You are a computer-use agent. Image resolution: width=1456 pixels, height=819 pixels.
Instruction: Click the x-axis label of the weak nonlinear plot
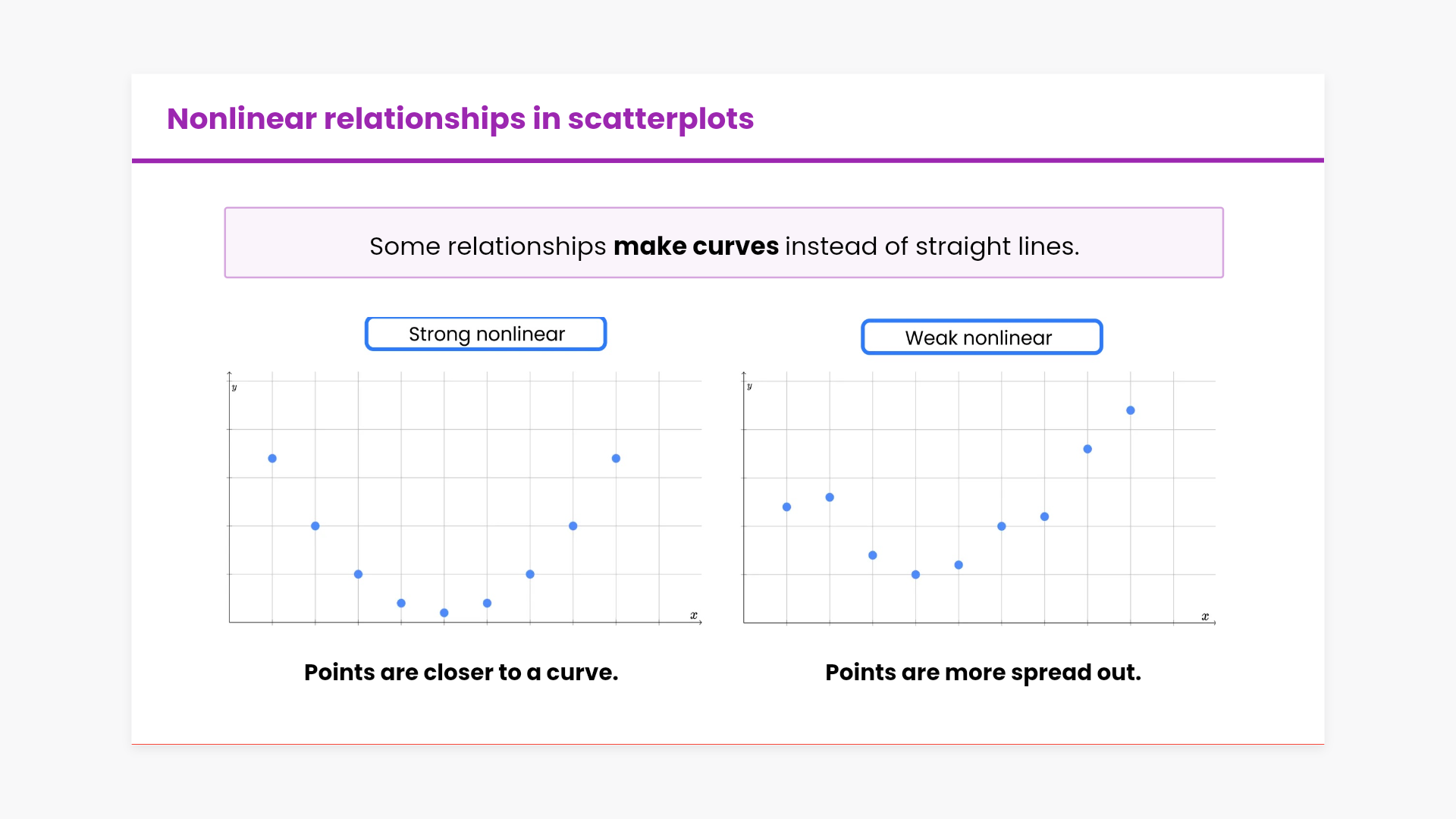pos(1205,617)
